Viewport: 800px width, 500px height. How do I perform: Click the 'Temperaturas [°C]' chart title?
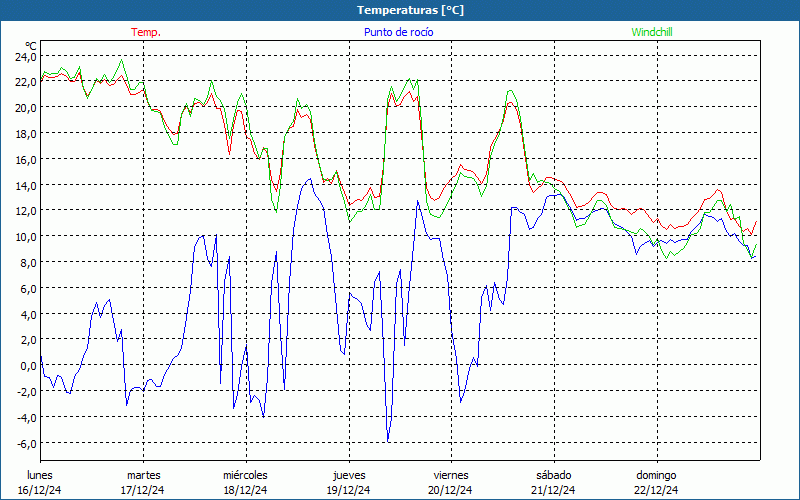(410, 10)
